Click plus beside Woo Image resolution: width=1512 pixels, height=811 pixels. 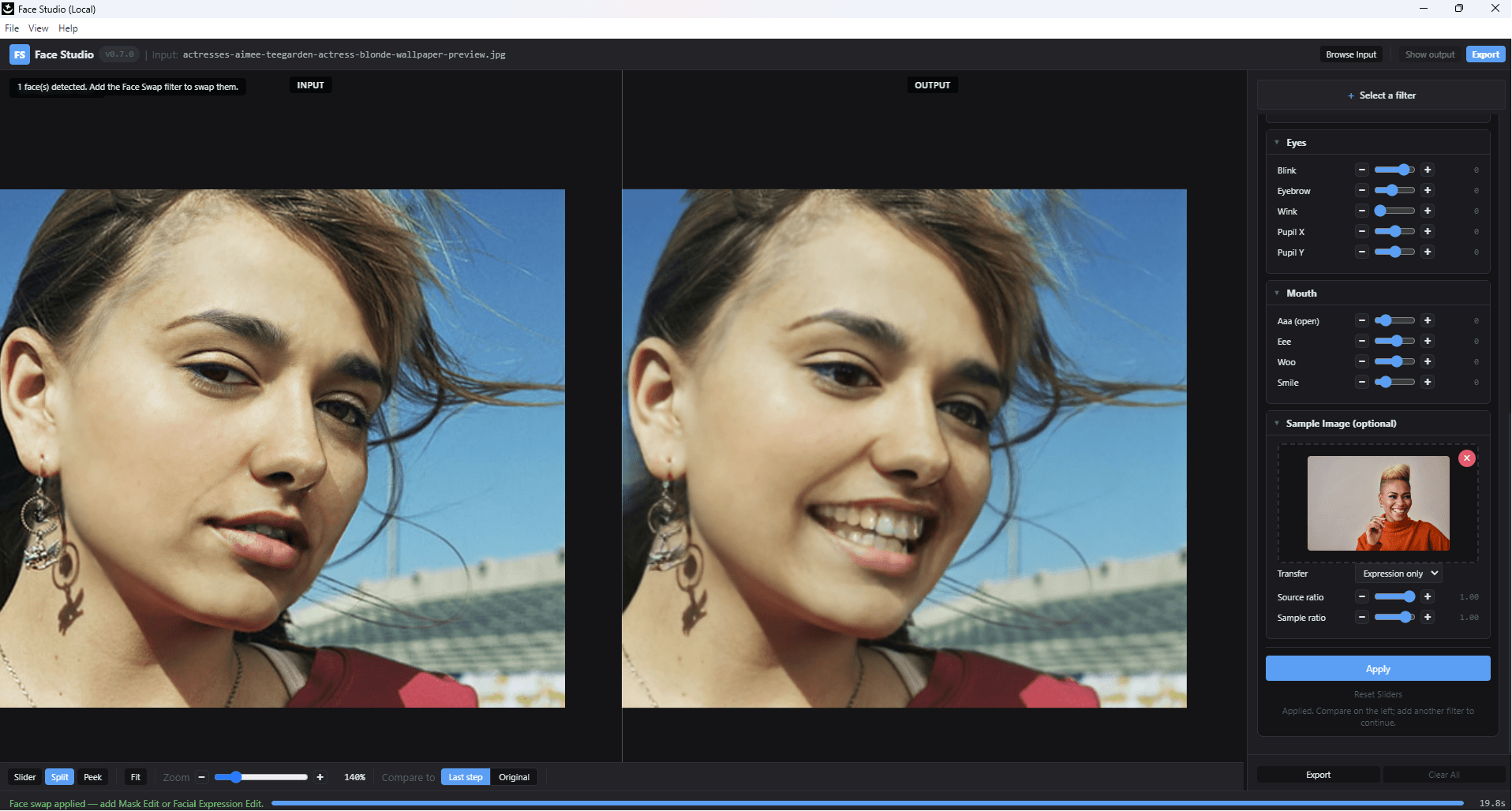point(1427,361)
